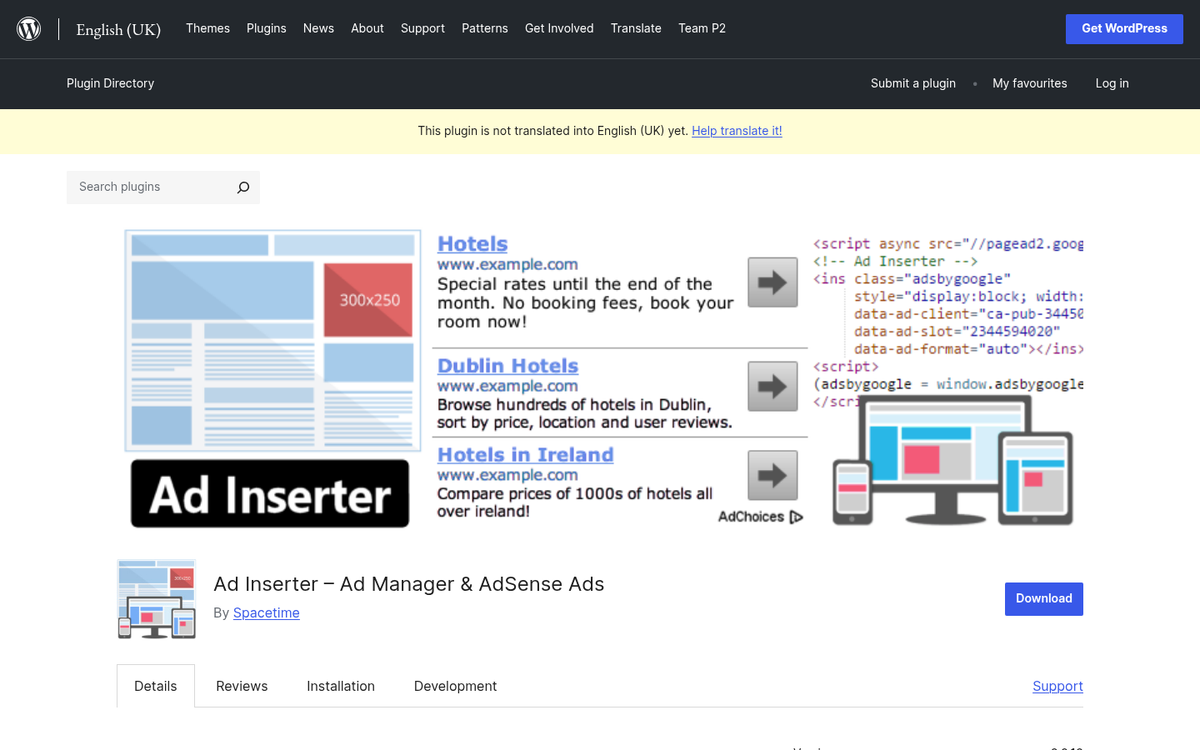Open the Spacetime author profile

266,613
